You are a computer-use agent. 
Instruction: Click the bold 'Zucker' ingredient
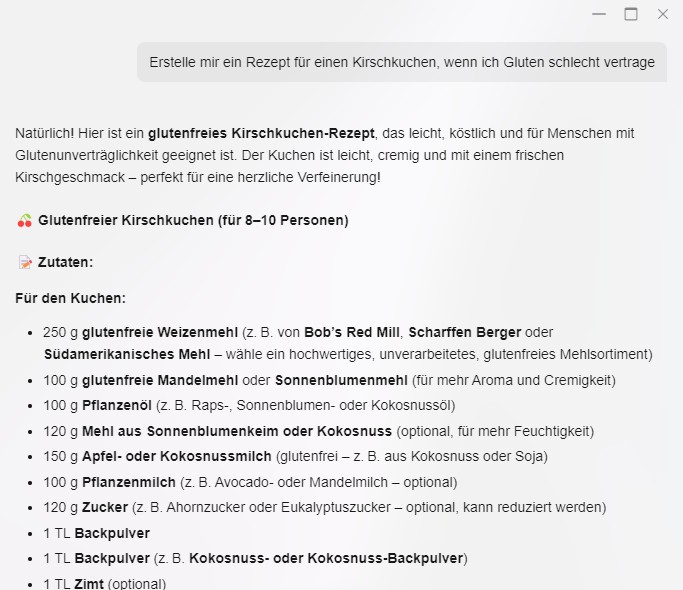pos(104,508)
